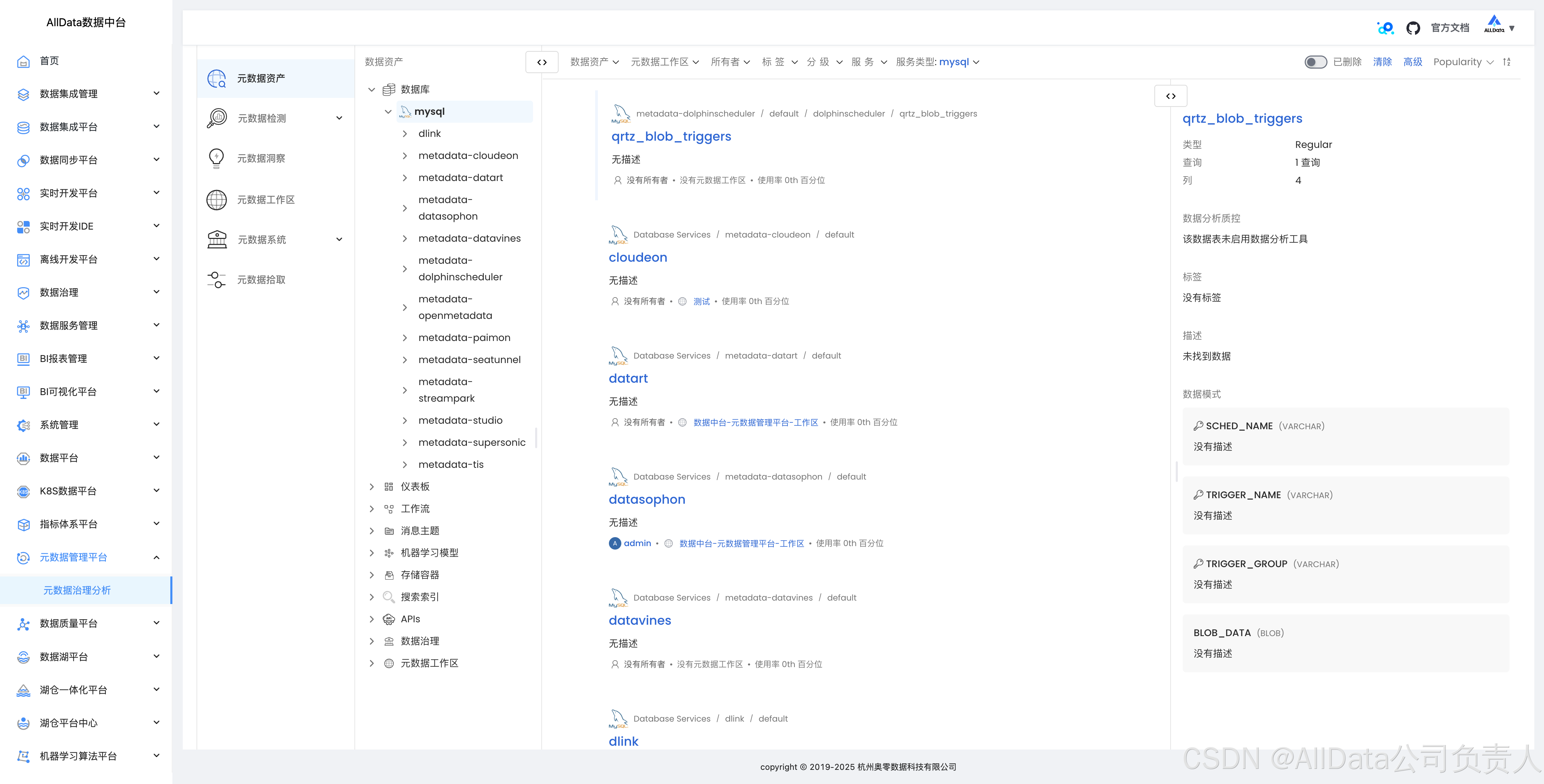1544x784 pixels.
Task: Click the 元数据资产 globe search icon
Action: pos(217,79)
